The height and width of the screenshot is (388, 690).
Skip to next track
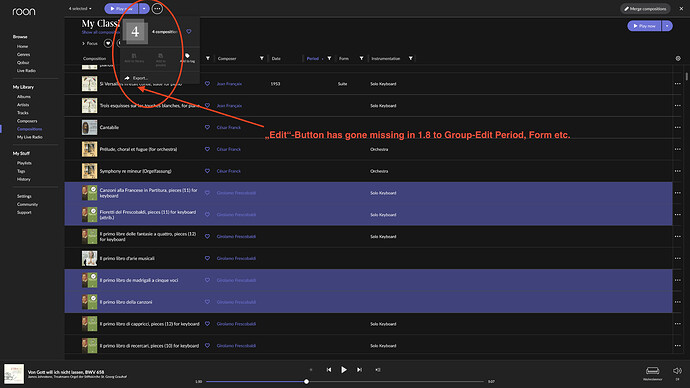click(359, 370)
